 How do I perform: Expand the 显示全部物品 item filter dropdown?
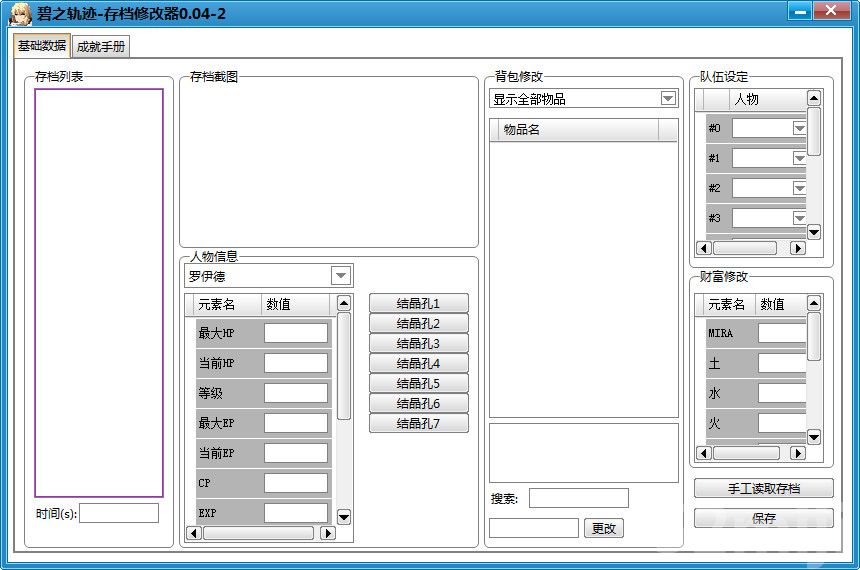pos(668,99)
